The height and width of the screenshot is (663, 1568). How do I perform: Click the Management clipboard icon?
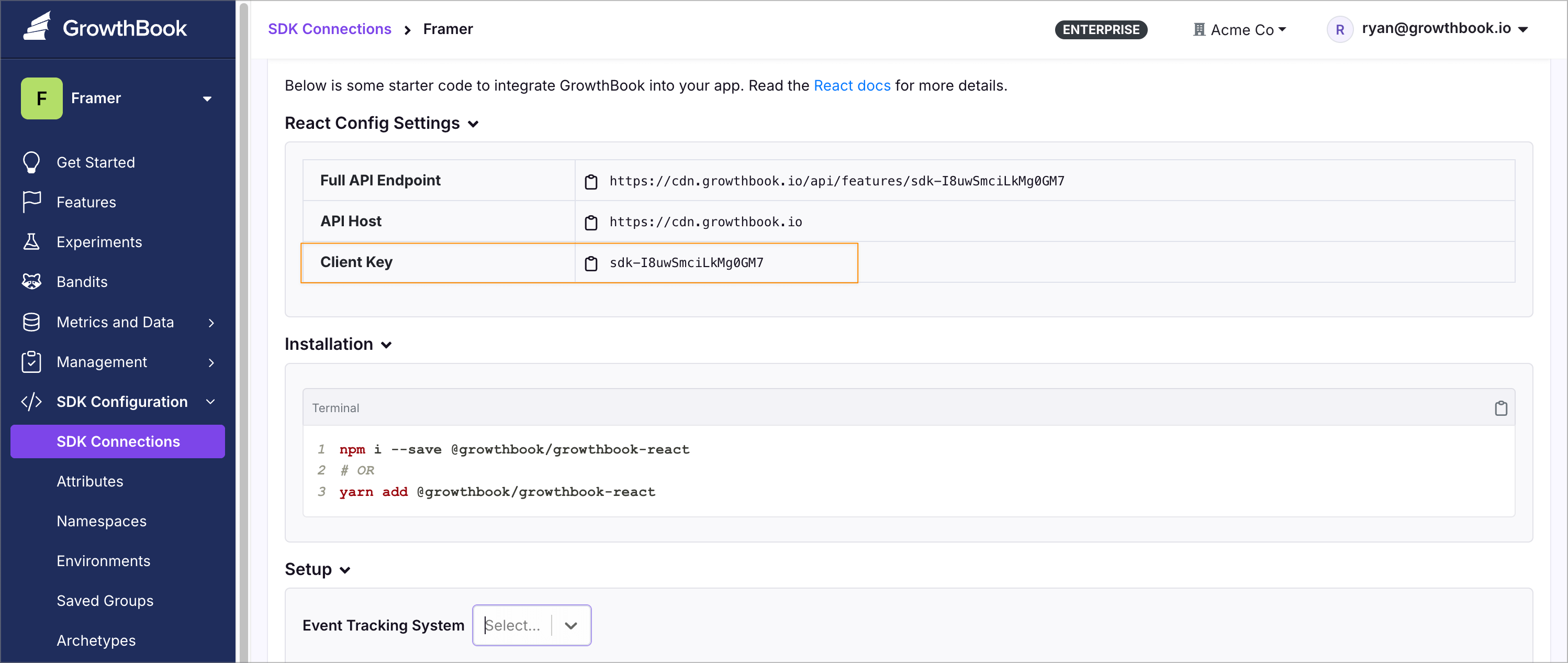31,362
